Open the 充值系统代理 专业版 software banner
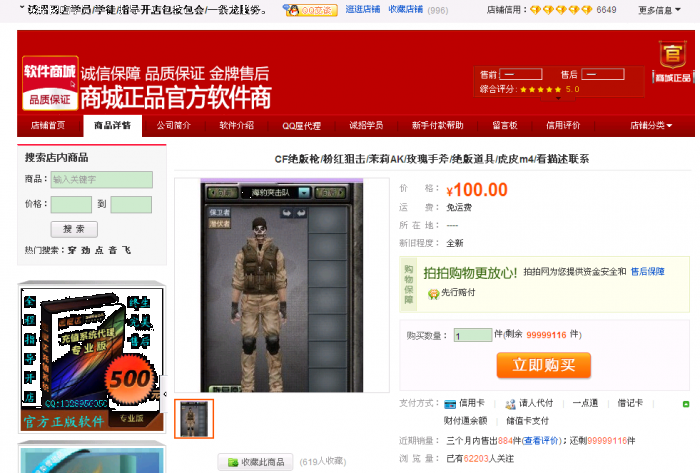 coord(92,359)
